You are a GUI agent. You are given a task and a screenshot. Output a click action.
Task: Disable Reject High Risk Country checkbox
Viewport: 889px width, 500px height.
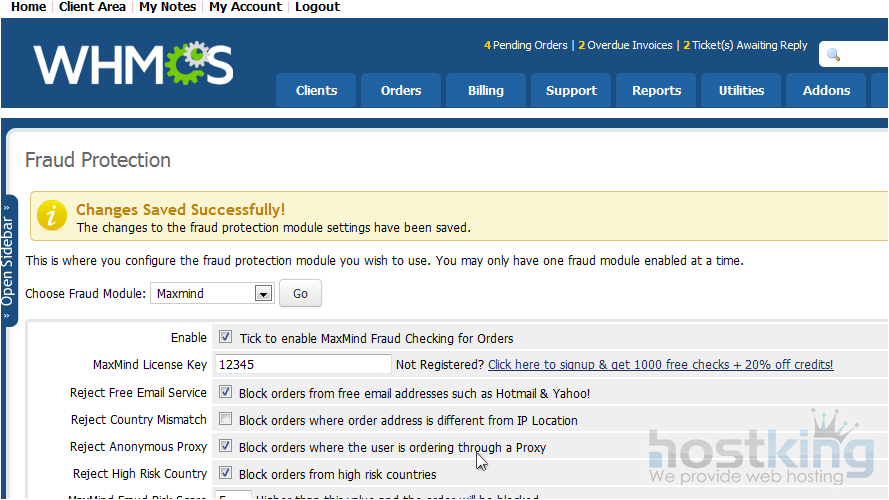[225, 474]
